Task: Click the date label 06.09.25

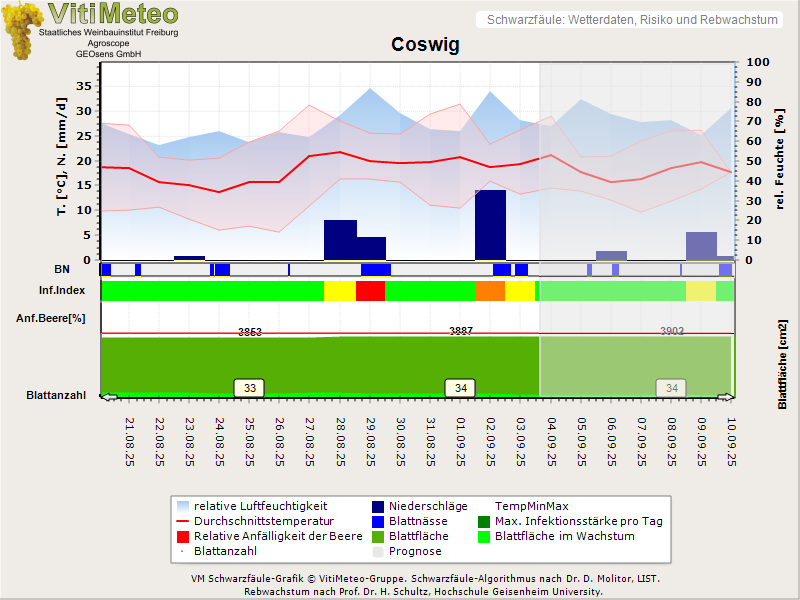Action: point(612,442)
